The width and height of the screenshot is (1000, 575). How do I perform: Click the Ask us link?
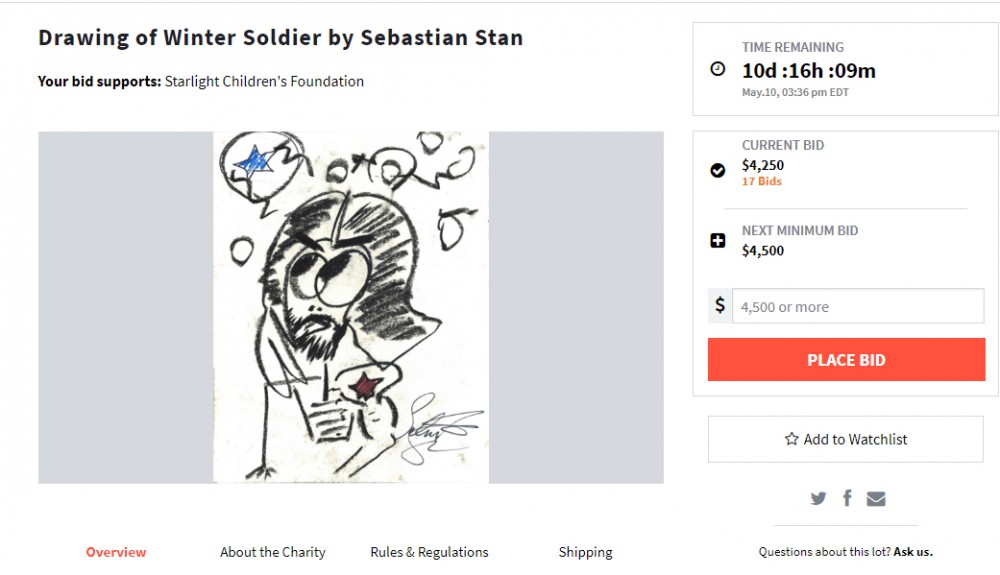pyautogui.click(x=913, y=552)
